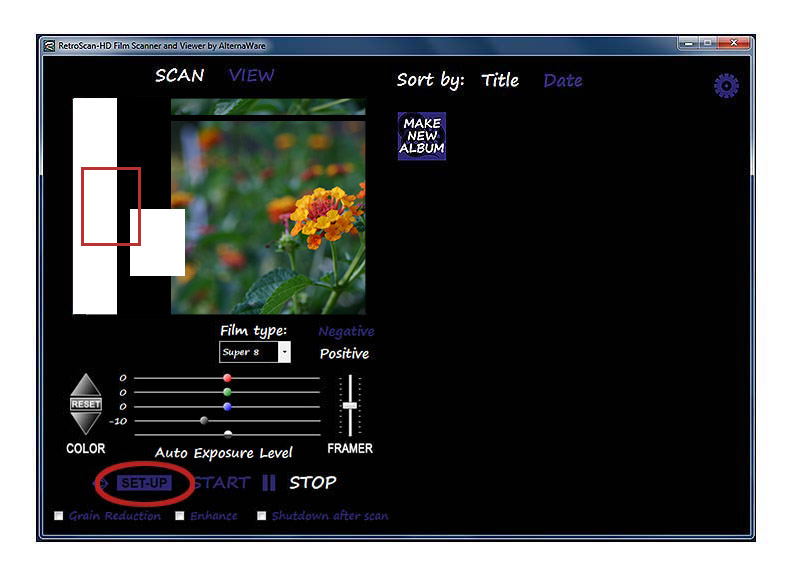This screenshot has height=576, width=792.
Task: Click the red color slider handle
Action: [x=227, y=378]
